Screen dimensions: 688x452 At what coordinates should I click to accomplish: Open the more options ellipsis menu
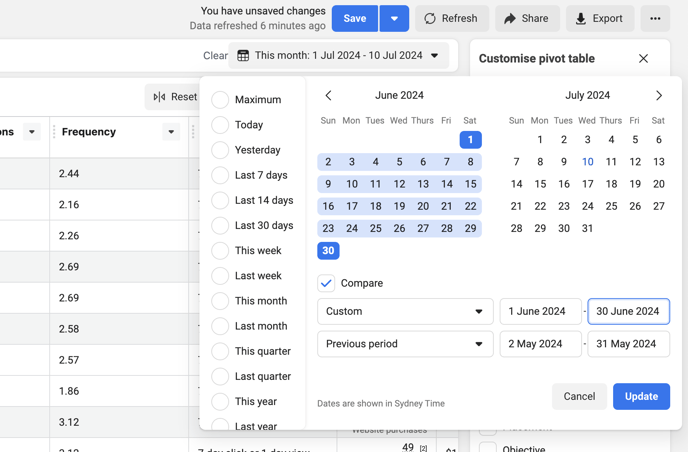click(655, 18)
